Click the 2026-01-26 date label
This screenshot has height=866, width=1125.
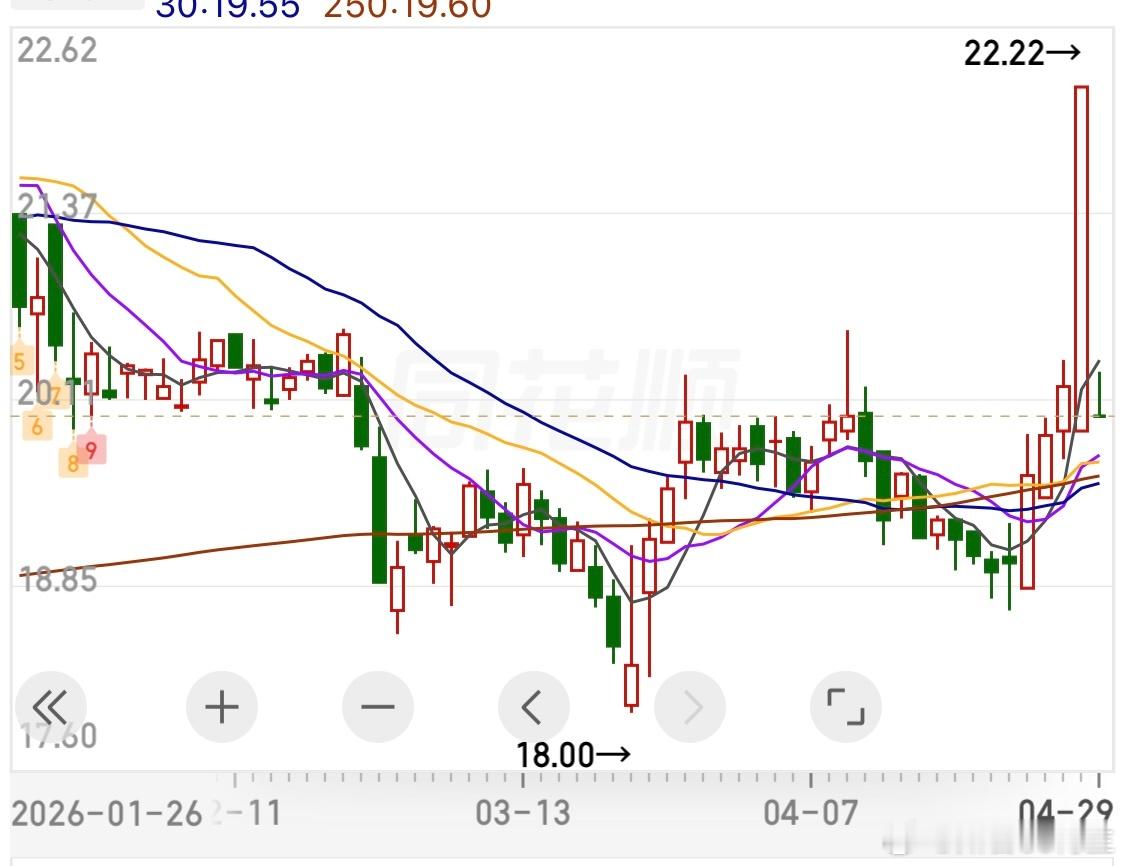[107, 814]
